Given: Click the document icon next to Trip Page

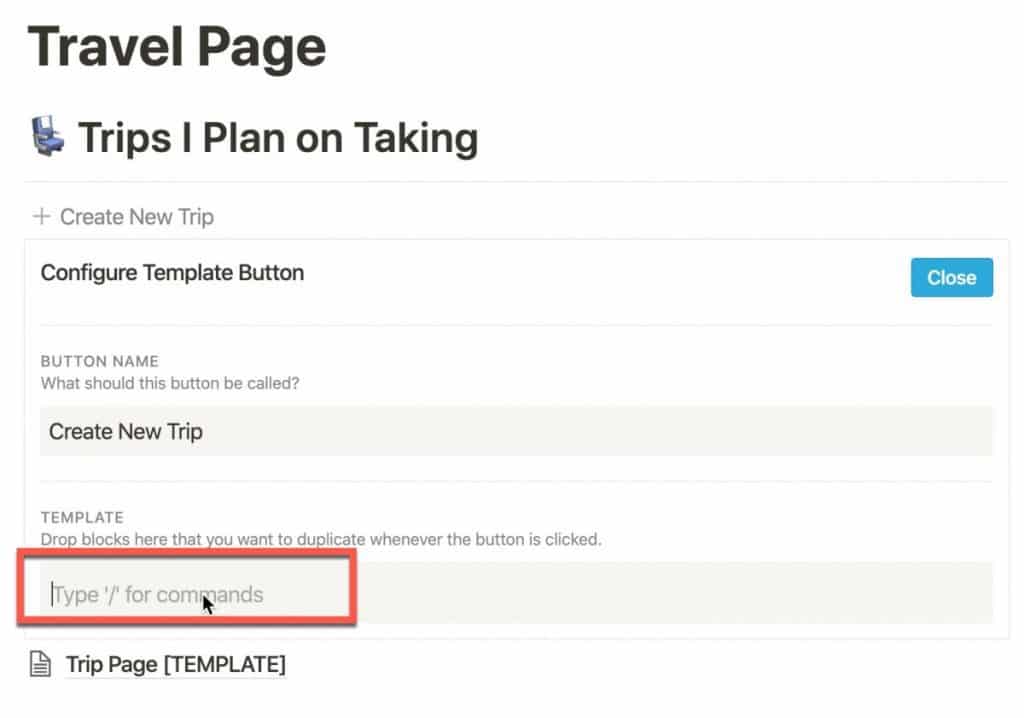Looking at the screenshot, I should coord(40,664).
